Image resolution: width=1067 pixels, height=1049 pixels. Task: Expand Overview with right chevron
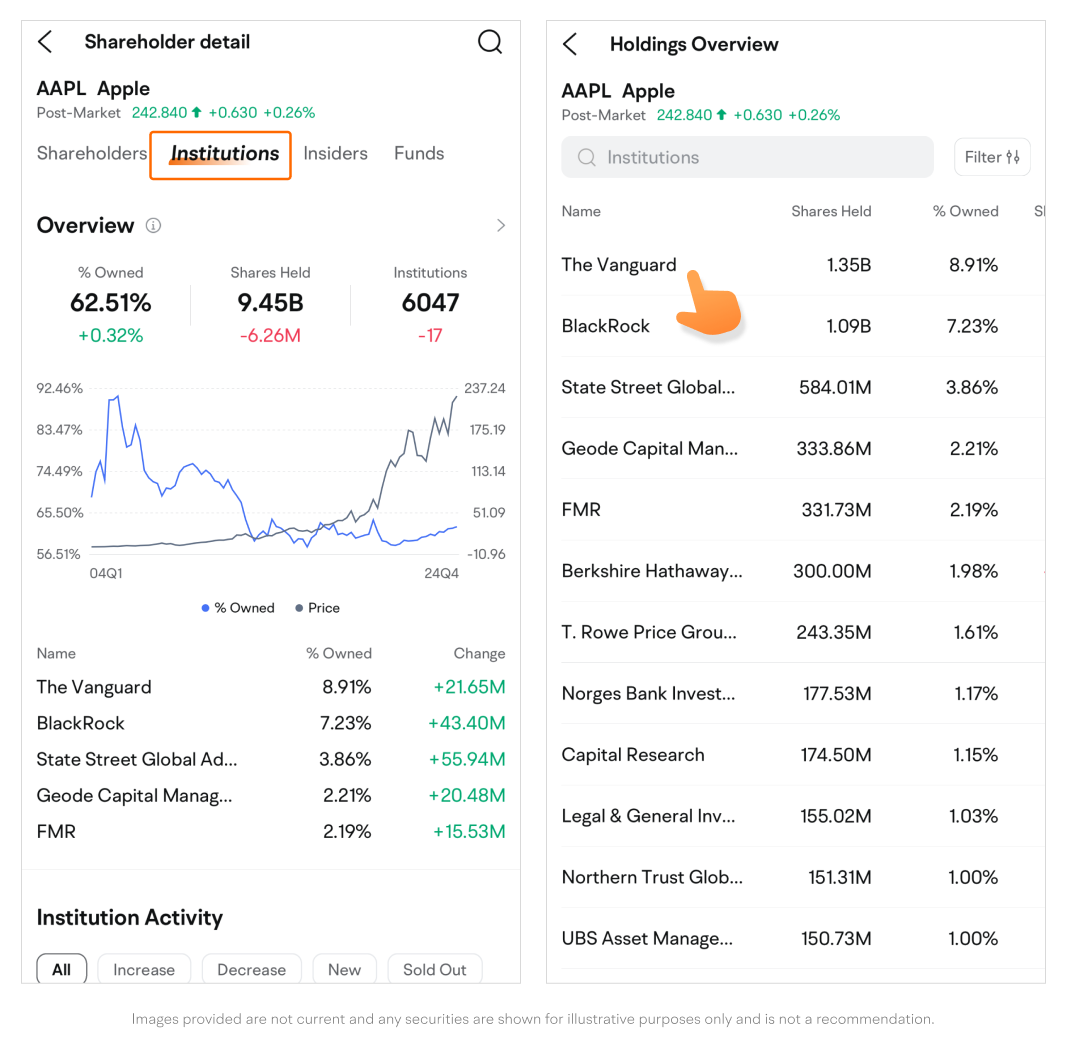tap(501, 226)
